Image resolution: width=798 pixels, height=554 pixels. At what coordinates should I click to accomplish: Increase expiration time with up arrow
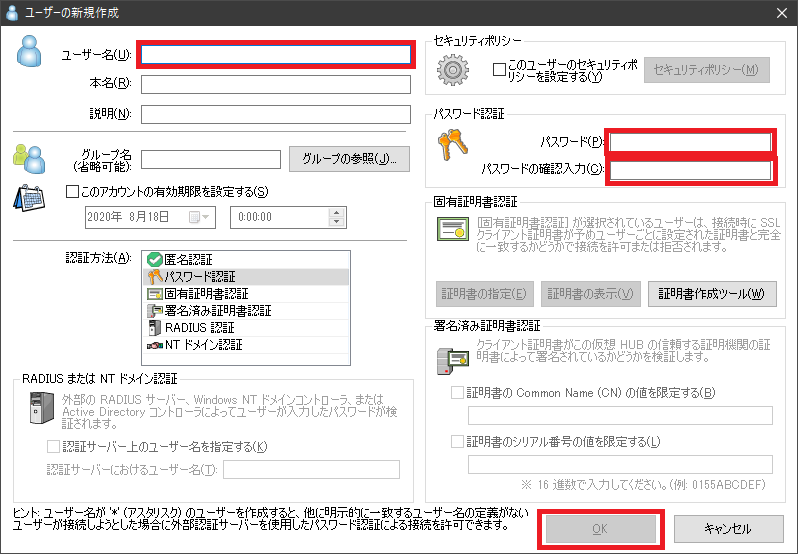pos(336,213)
